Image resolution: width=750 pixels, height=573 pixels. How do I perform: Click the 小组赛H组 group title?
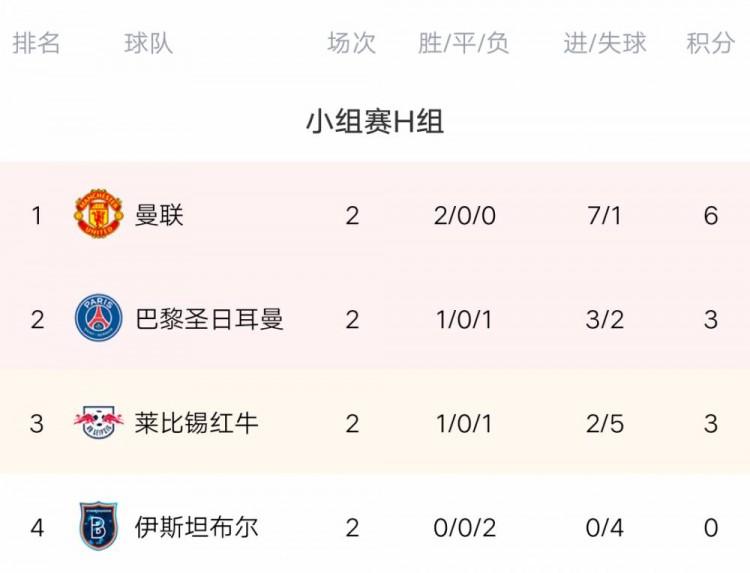375,122
